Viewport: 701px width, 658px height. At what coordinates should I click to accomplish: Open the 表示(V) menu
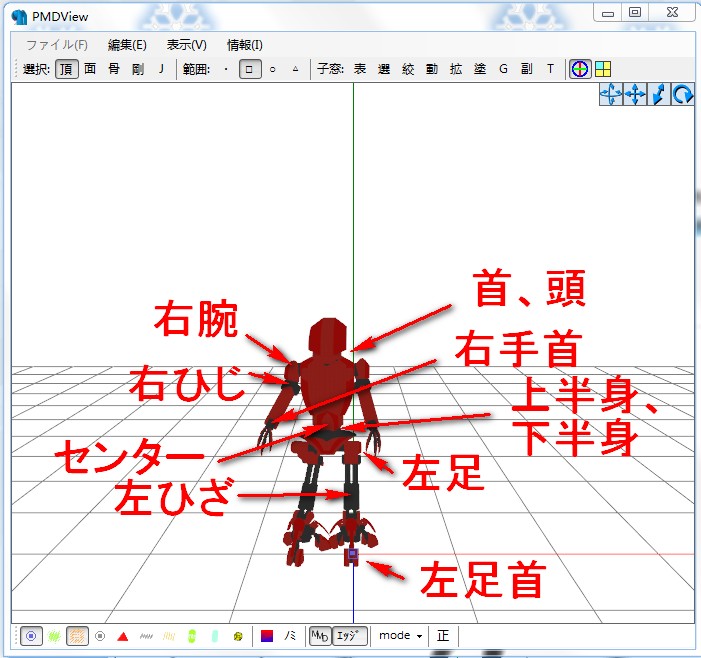[186, 45]
